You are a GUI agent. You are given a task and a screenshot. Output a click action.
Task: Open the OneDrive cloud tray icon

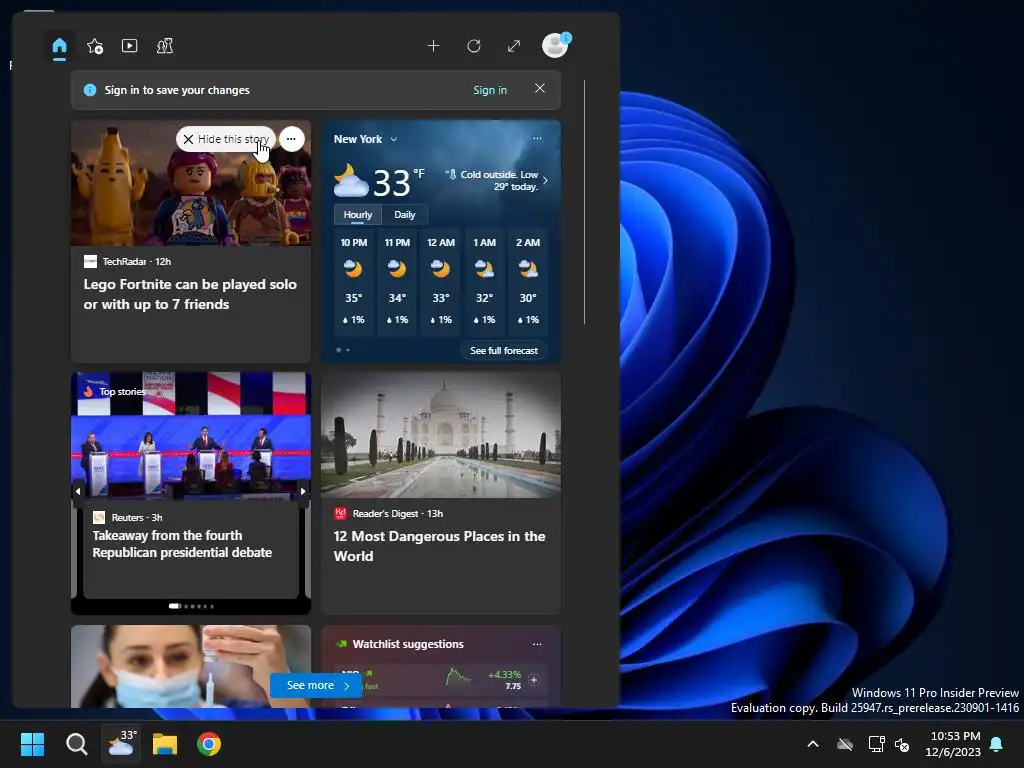[845, 744]
